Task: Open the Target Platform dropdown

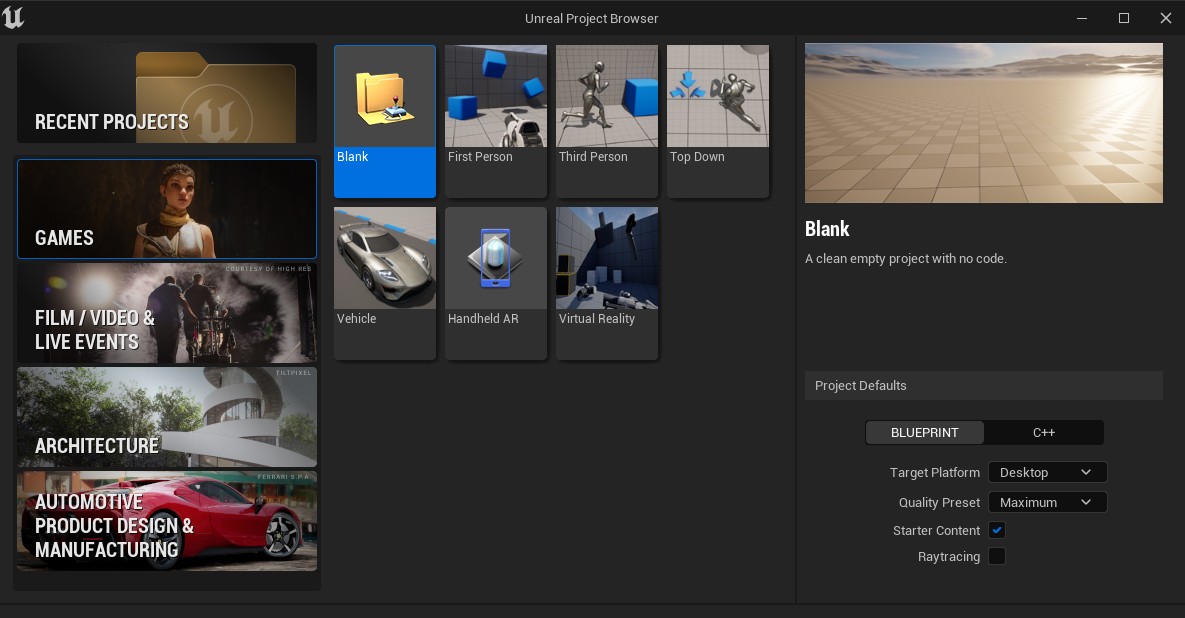Action: pyautogui.click(x=1047, y=472)
